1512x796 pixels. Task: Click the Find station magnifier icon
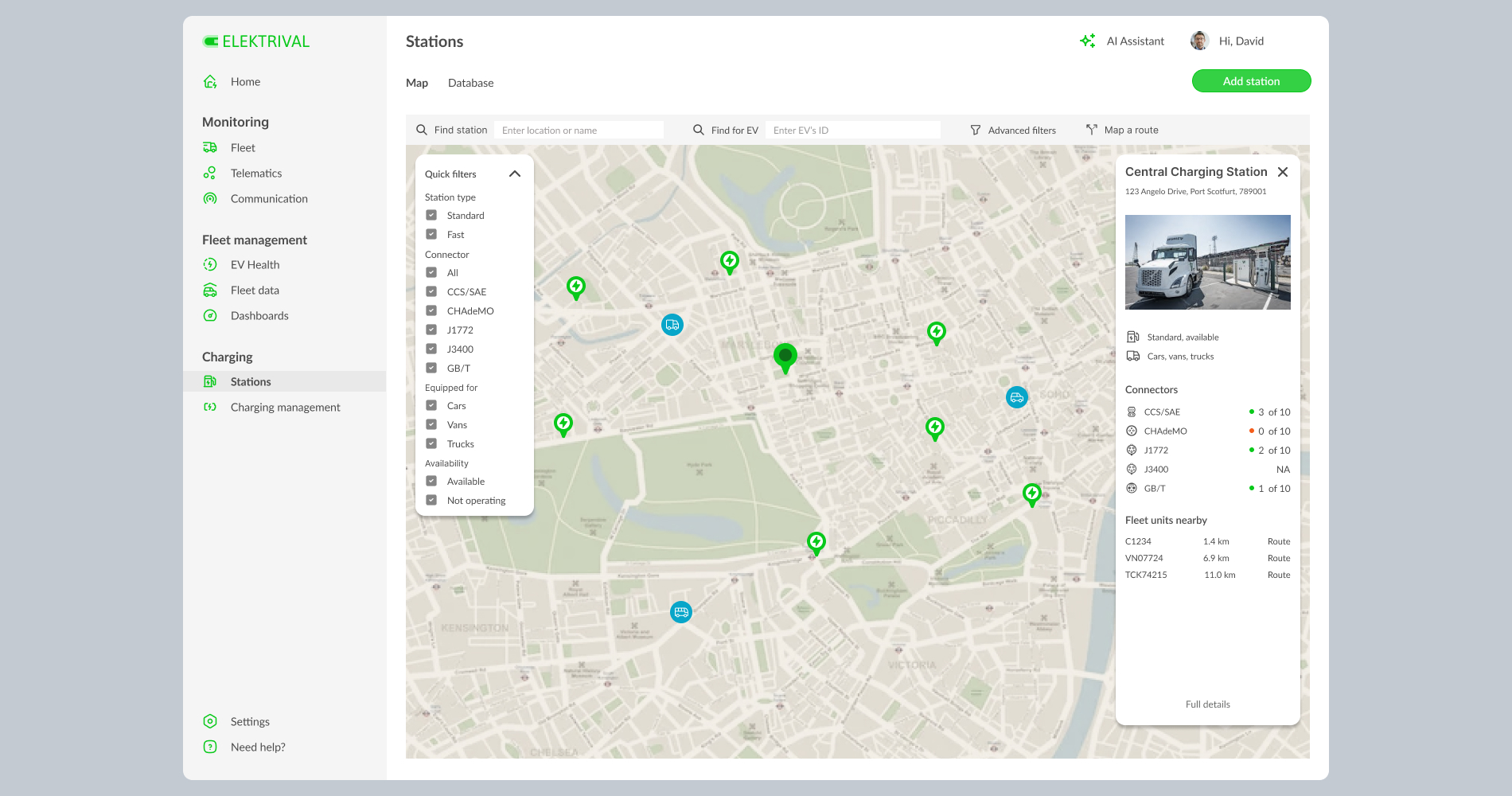pyautogui.click(x=422, y=130)
